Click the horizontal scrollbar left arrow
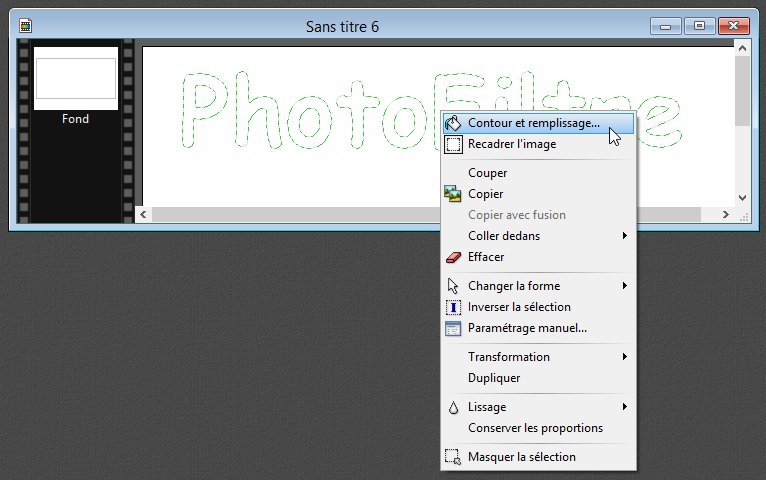This screenshot has height=480, width=766. tap(143, 214)
